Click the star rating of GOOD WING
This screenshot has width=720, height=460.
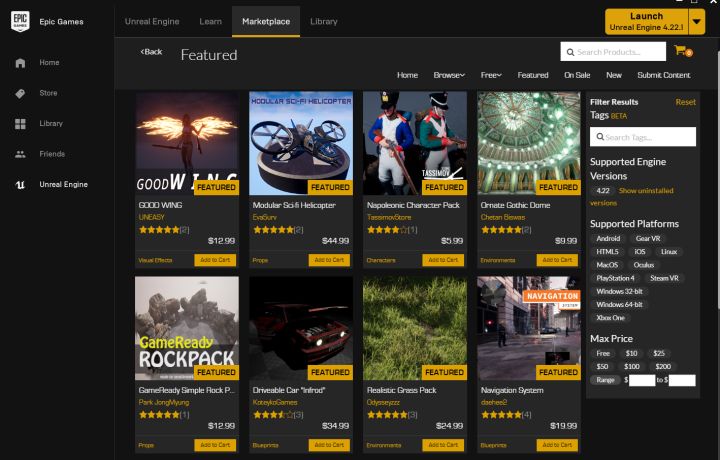159,230
